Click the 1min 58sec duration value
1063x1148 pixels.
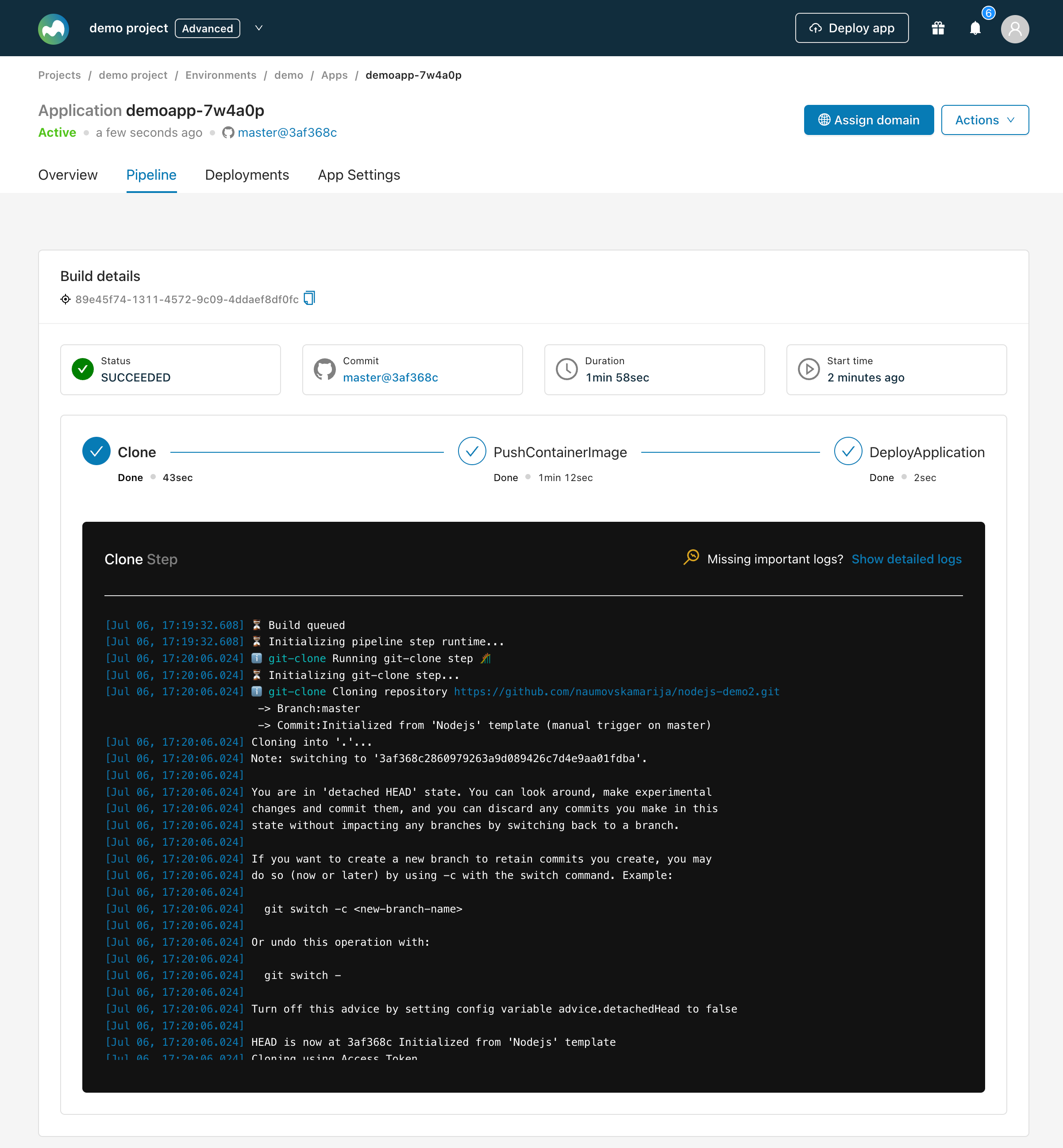point(617,378)
